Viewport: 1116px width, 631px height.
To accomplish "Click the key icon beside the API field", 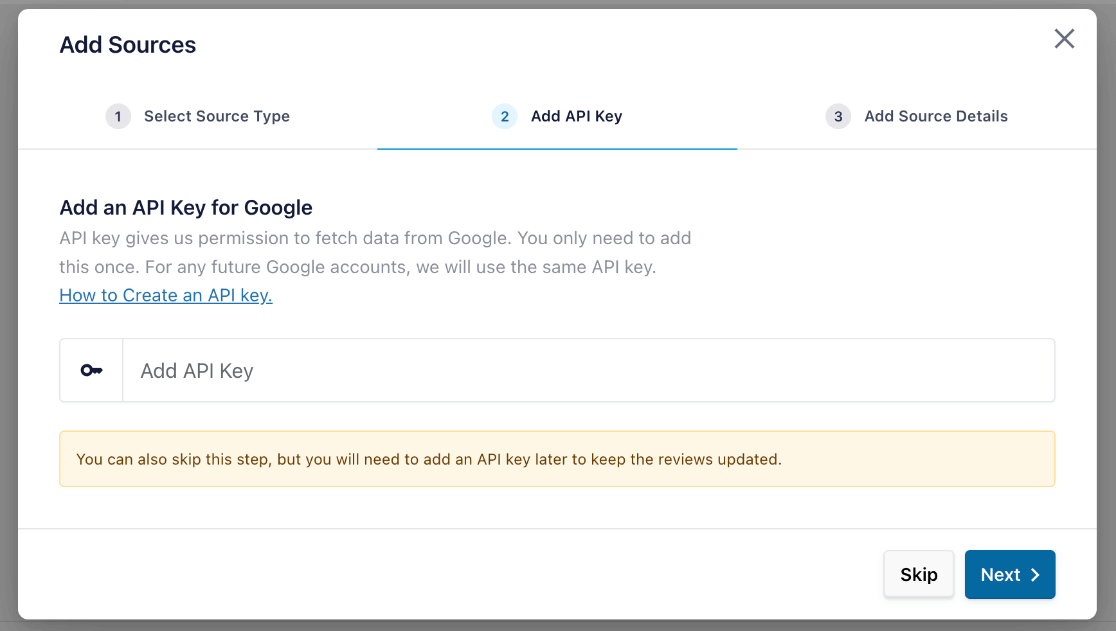I will 91,370.
